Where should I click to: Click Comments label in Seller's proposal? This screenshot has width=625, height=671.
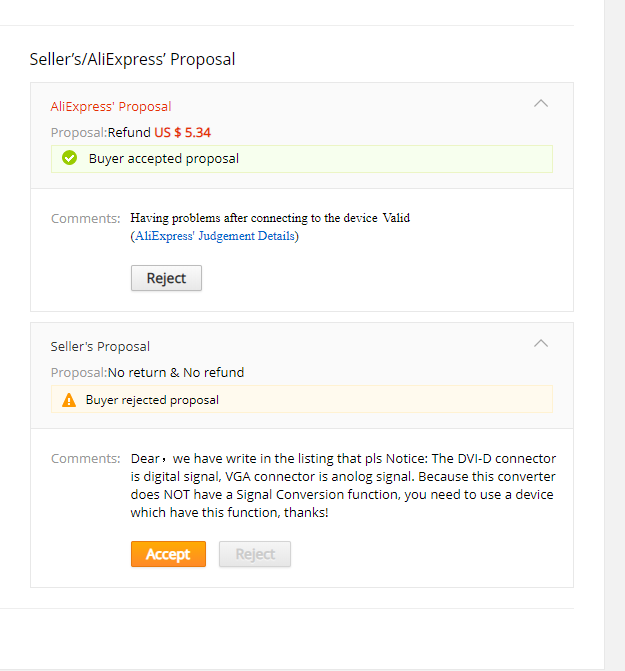click(86, 459)
